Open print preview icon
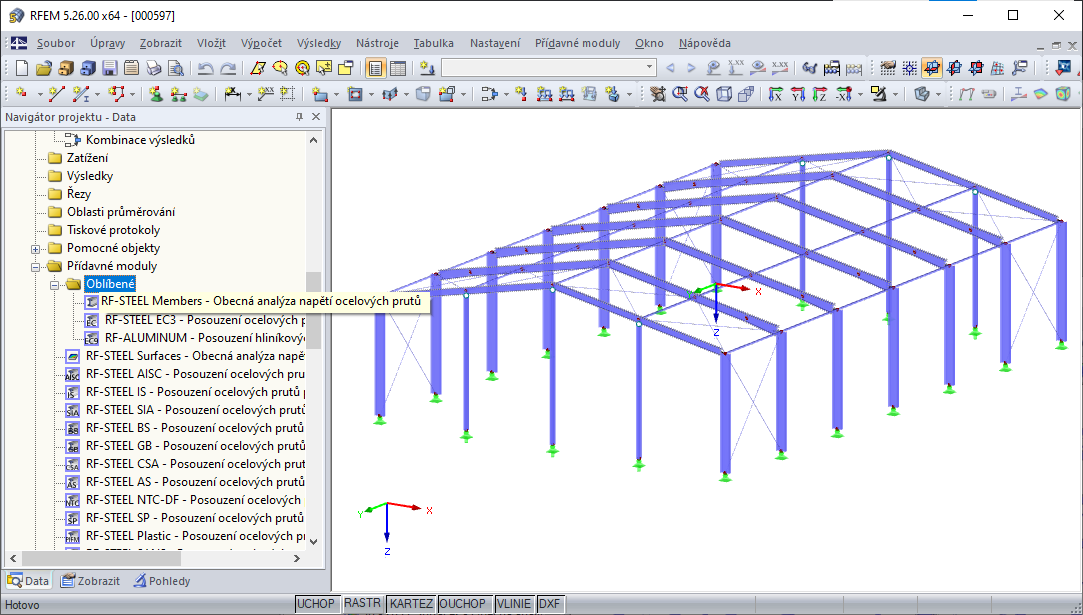The width and height of the screenshot is (1083, 615). [175, 68]
